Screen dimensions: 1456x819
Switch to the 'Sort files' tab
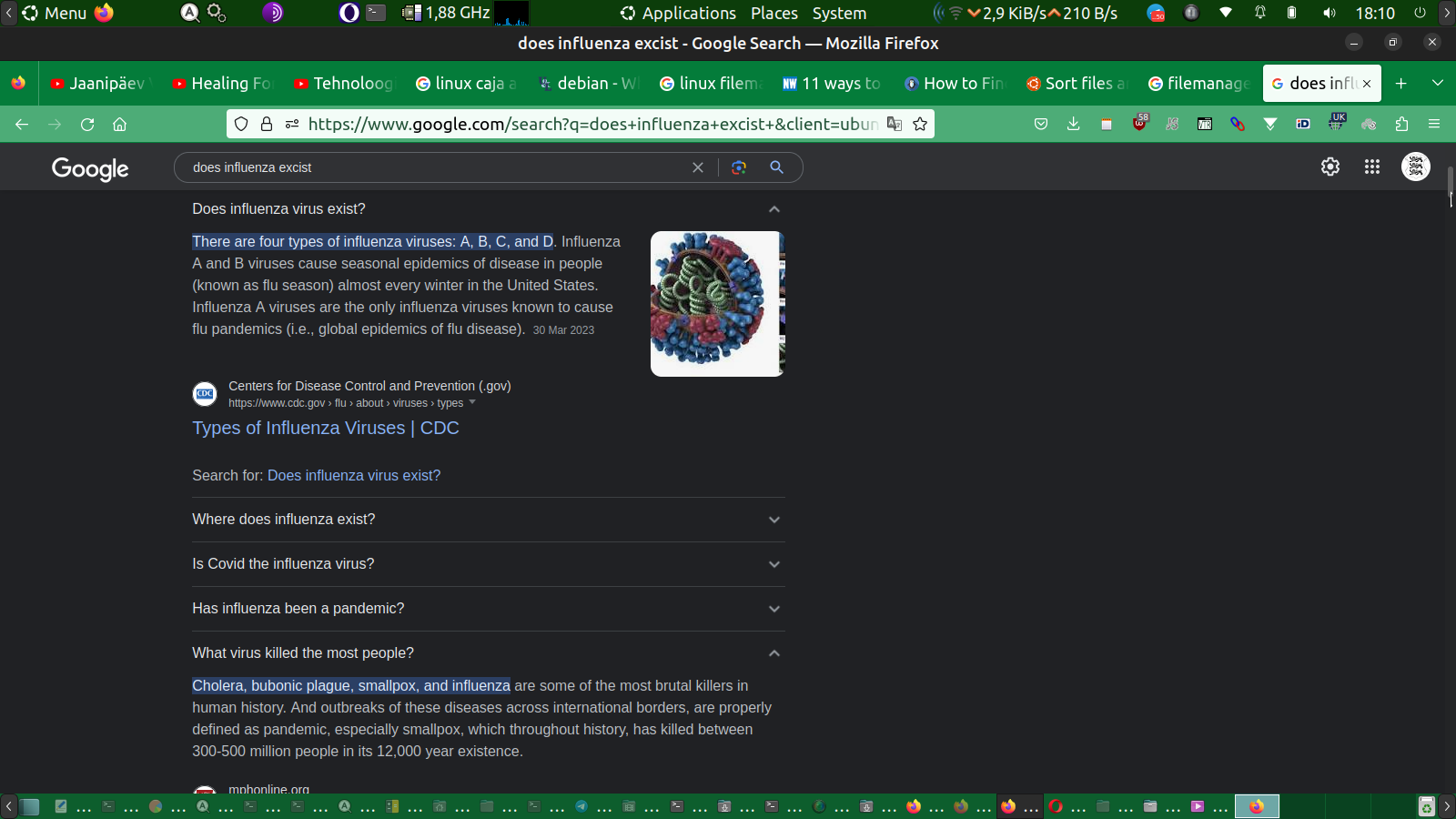(1075, 83)
